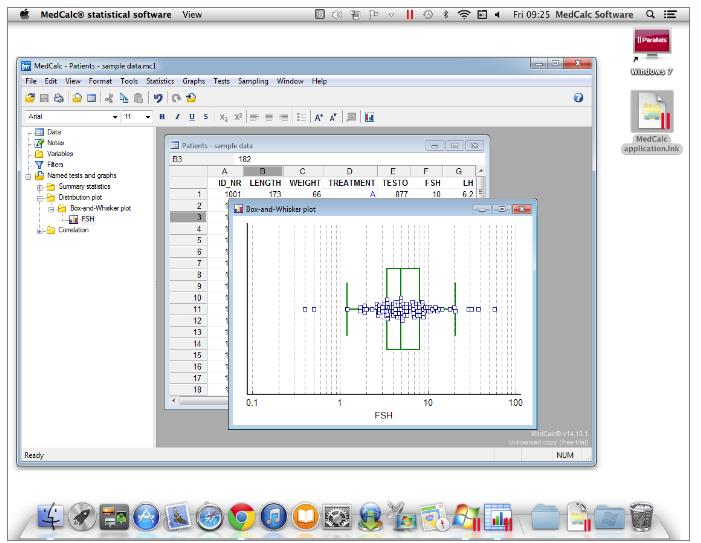The width and height of the screenshot is (701, 543).
Task: Open the Edit menu
Action: pyautogui.click(x=51, y=81)
